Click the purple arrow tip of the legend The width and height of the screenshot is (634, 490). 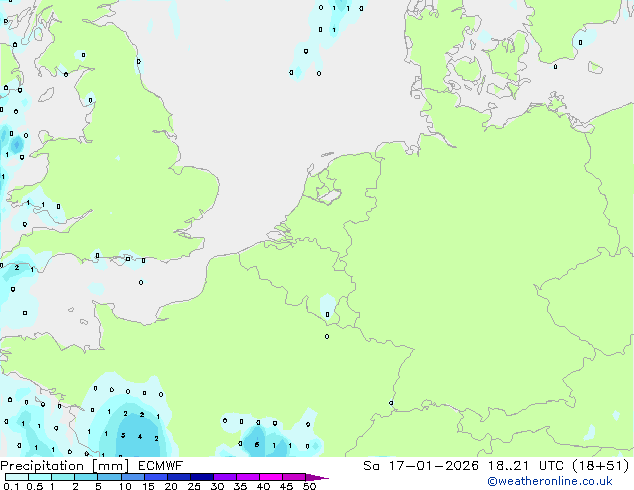pos(317,477)
